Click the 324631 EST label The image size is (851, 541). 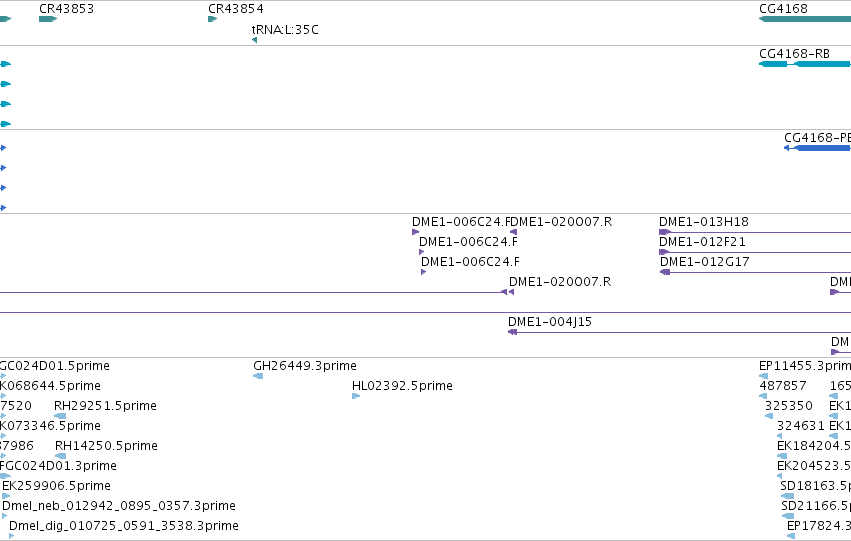pyautogui.click(x=801, y=425)
